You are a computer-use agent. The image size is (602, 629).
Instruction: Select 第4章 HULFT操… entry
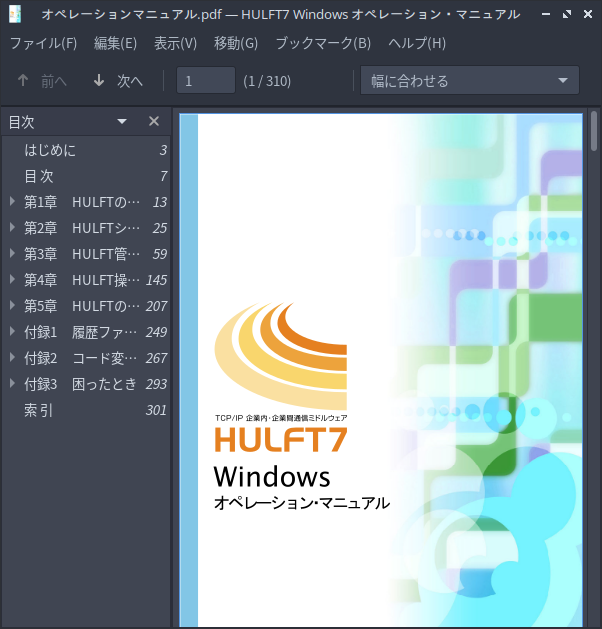pos(86,280)
